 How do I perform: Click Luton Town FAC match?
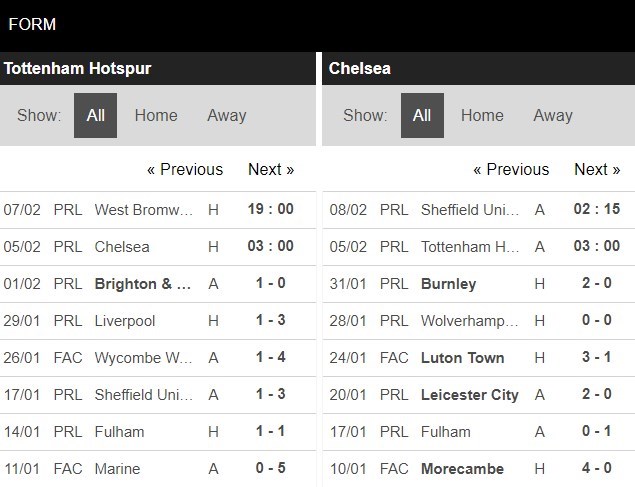pos(463,357)
